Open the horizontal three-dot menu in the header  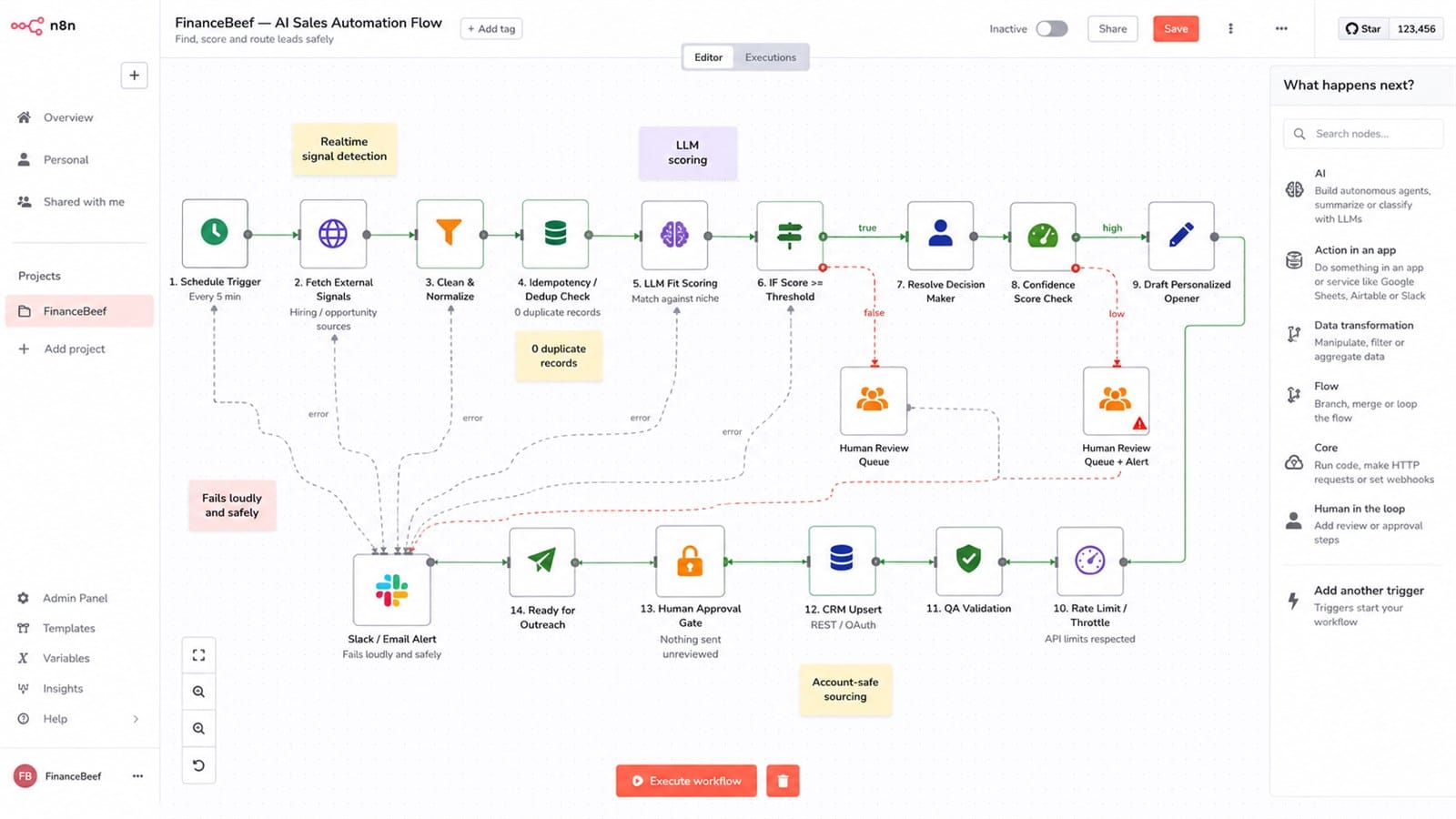click(x=1281, y=28)
